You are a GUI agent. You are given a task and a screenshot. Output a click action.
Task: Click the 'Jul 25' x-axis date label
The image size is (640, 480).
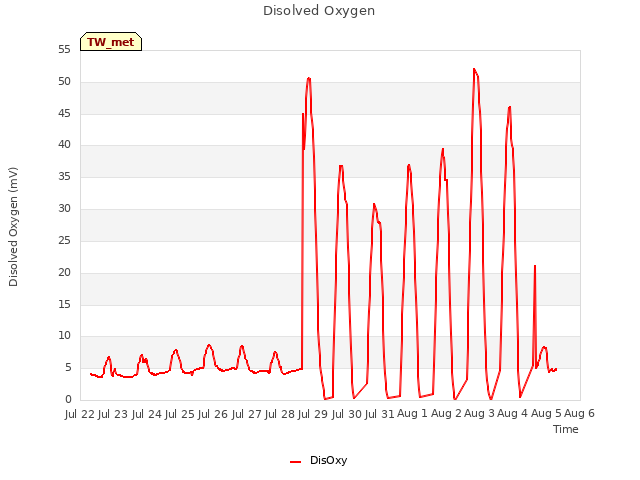(x=180, y=414)
